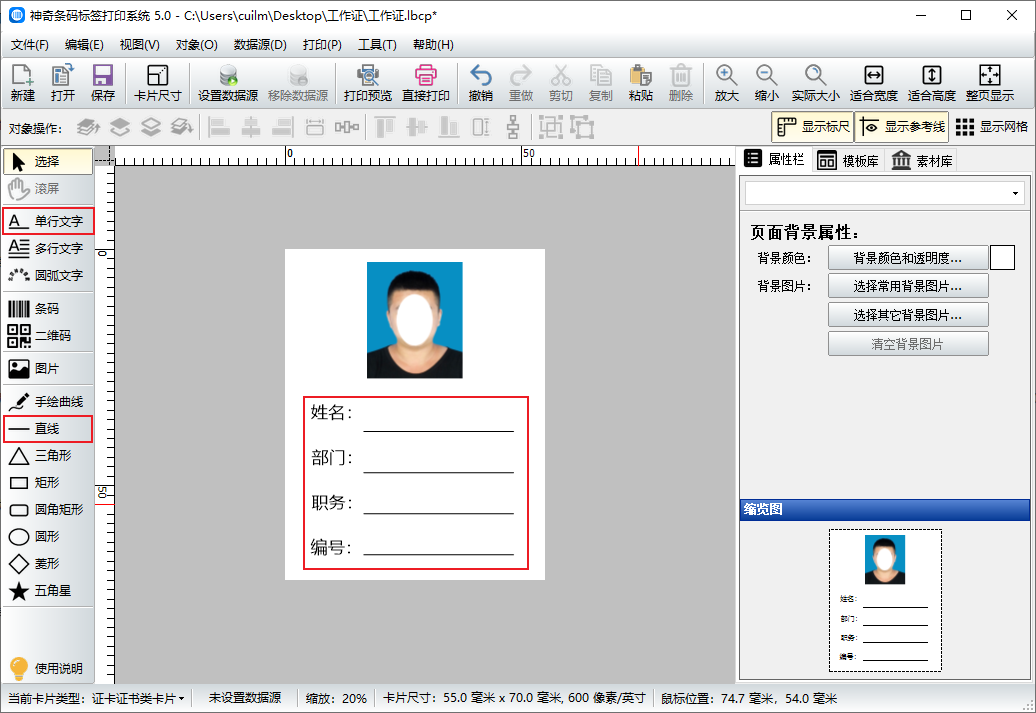Toggle 显示网格 grid display
This screenshot has width=1036, height=713.
(x=991, y=127)
